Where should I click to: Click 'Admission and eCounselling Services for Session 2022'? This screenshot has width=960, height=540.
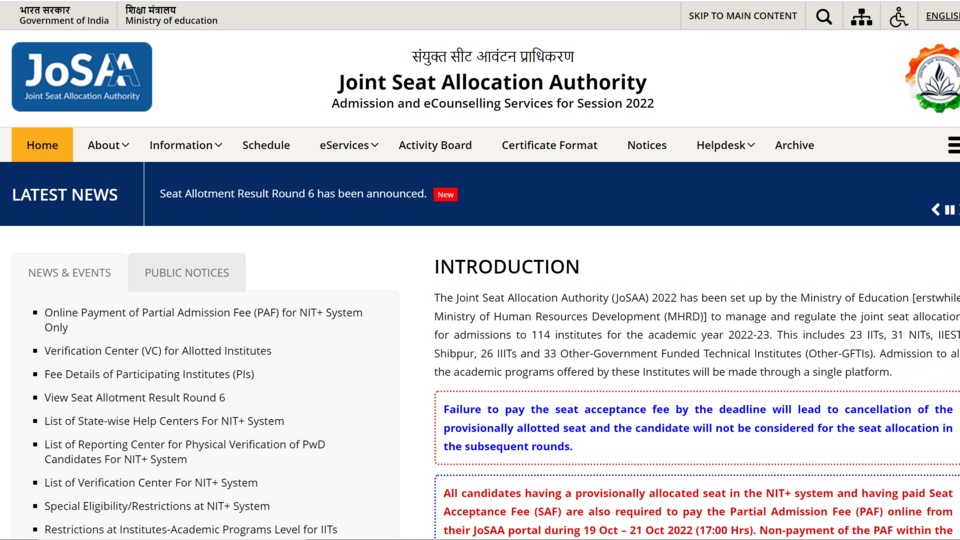[492, 103]
